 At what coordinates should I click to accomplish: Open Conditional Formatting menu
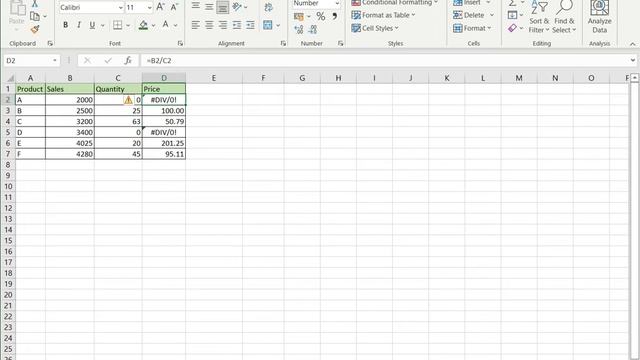(x=395, y=3)
